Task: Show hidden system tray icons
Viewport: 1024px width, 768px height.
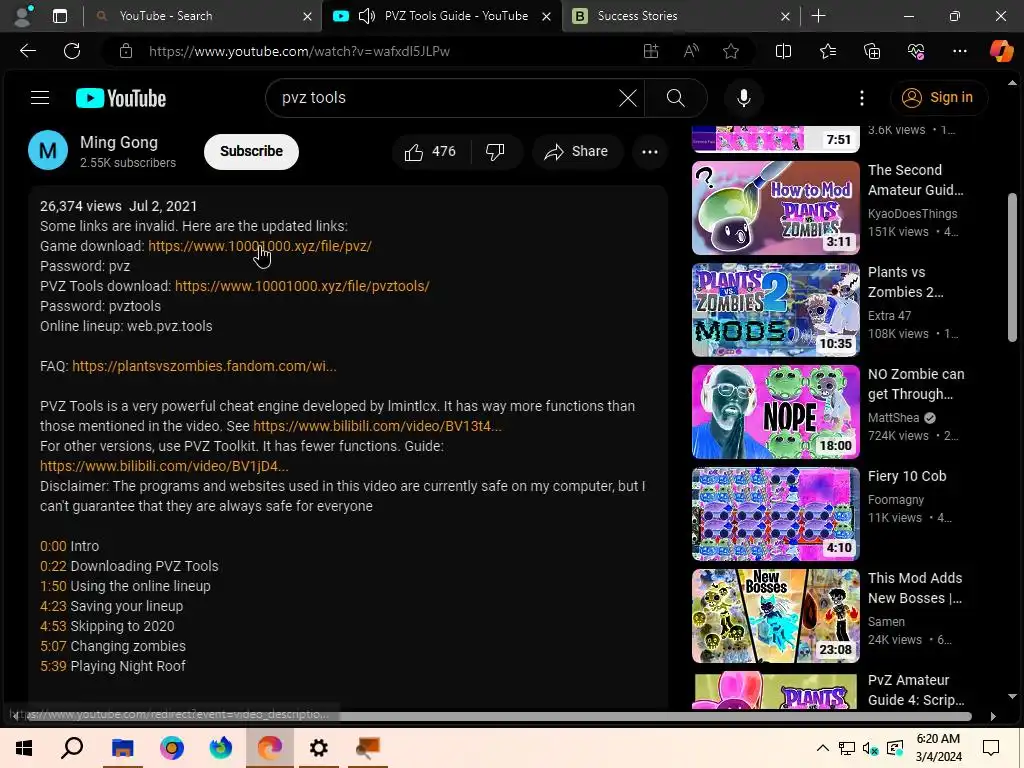Action: (x=823, y=748)
